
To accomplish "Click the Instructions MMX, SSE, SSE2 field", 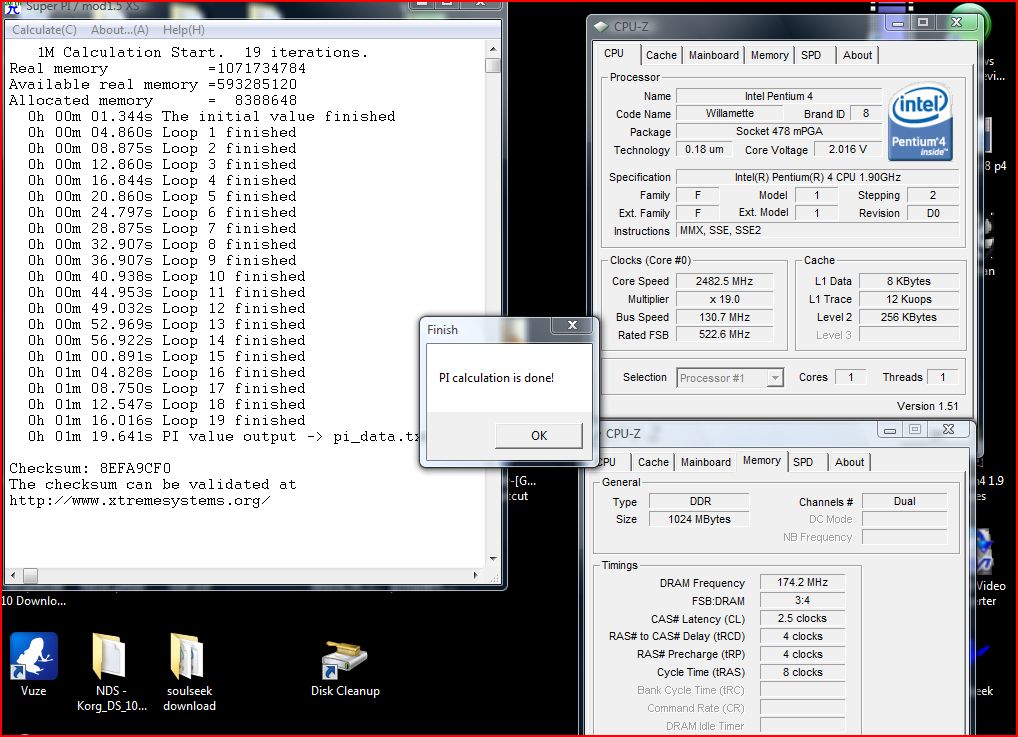I will 817,231.
